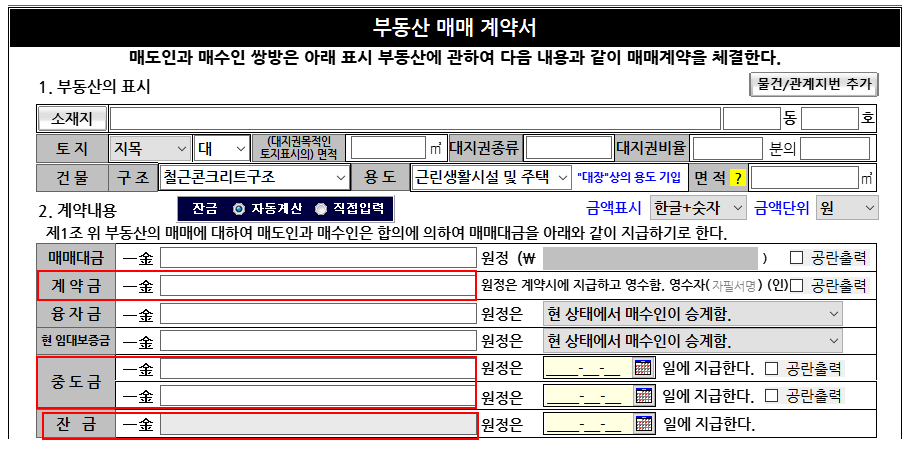Open calendar picker for 잔금 payment date
The image size is (906, 455).
[643, 424]
